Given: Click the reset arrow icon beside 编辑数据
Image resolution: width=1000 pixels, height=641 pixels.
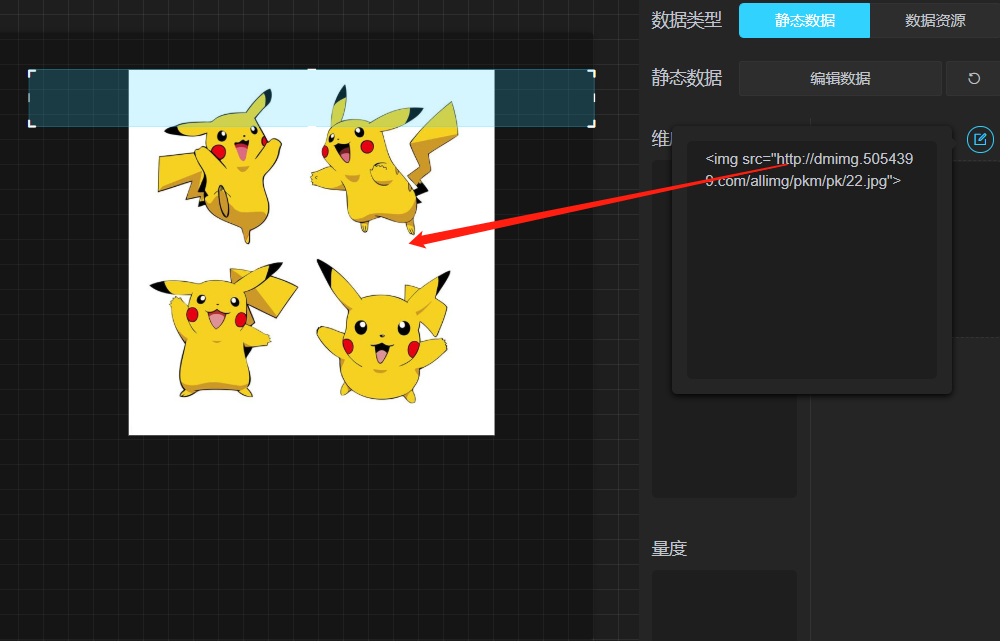Looking at the screenshot, I should [x=973, y=78].
